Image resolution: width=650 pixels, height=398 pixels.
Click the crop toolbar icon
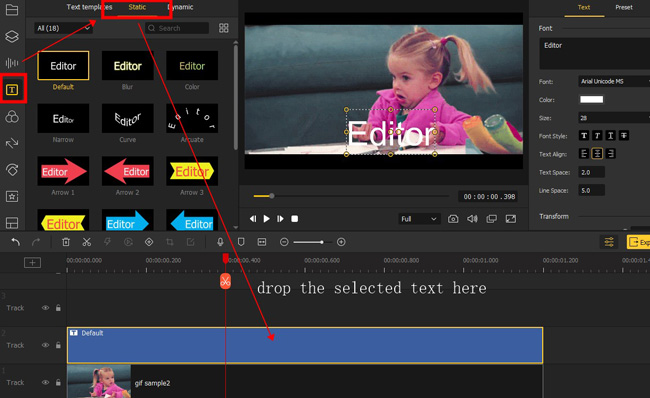click(x=170, y=242)
